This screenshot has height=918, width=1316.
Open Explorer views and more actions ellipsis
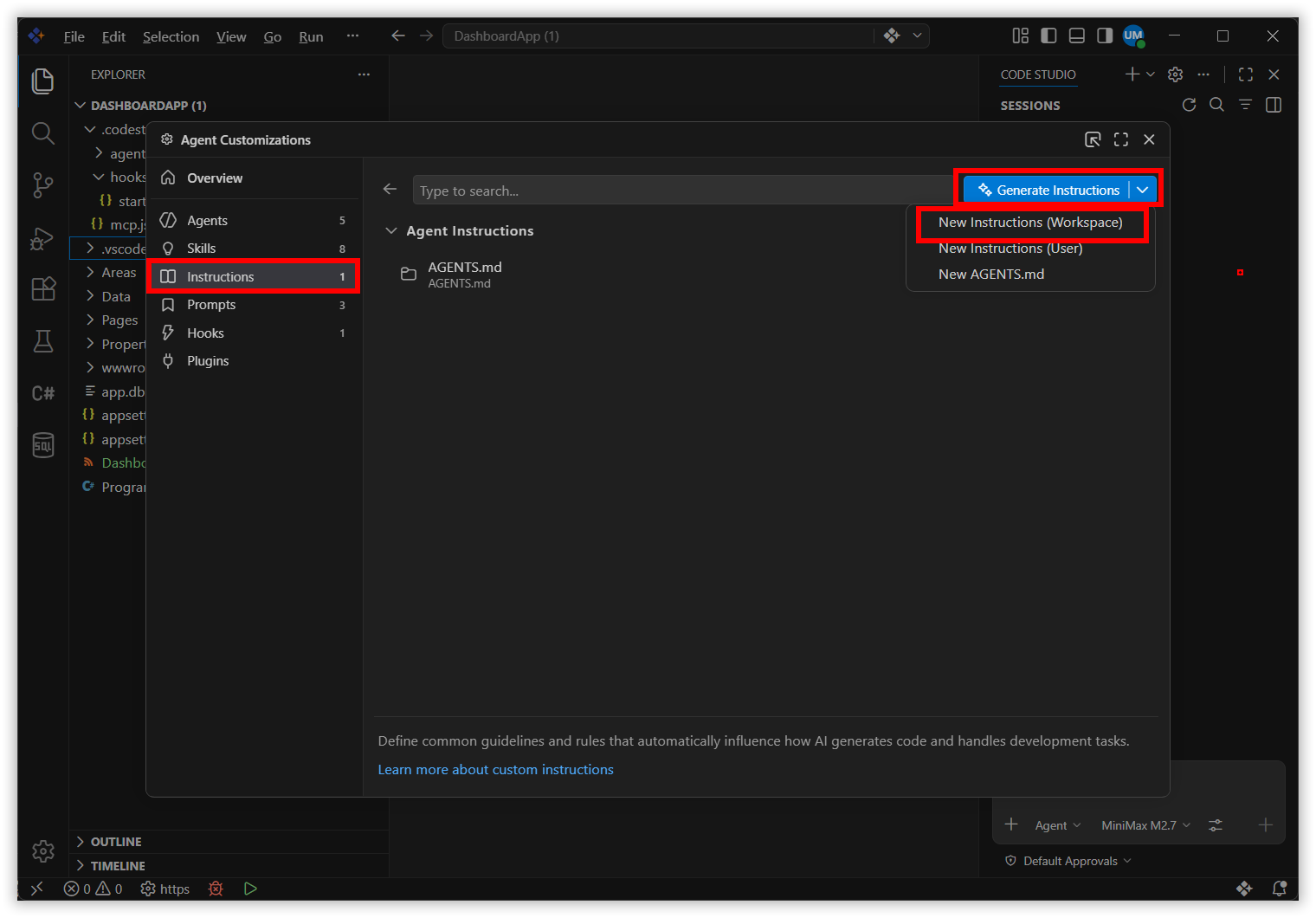click(364, 74)
